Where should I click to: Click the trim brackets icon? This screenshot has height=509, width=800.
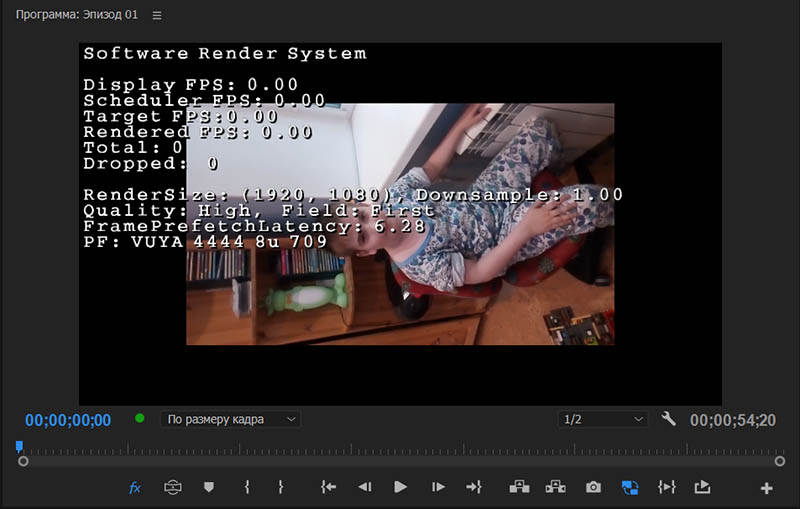(667, 487)
